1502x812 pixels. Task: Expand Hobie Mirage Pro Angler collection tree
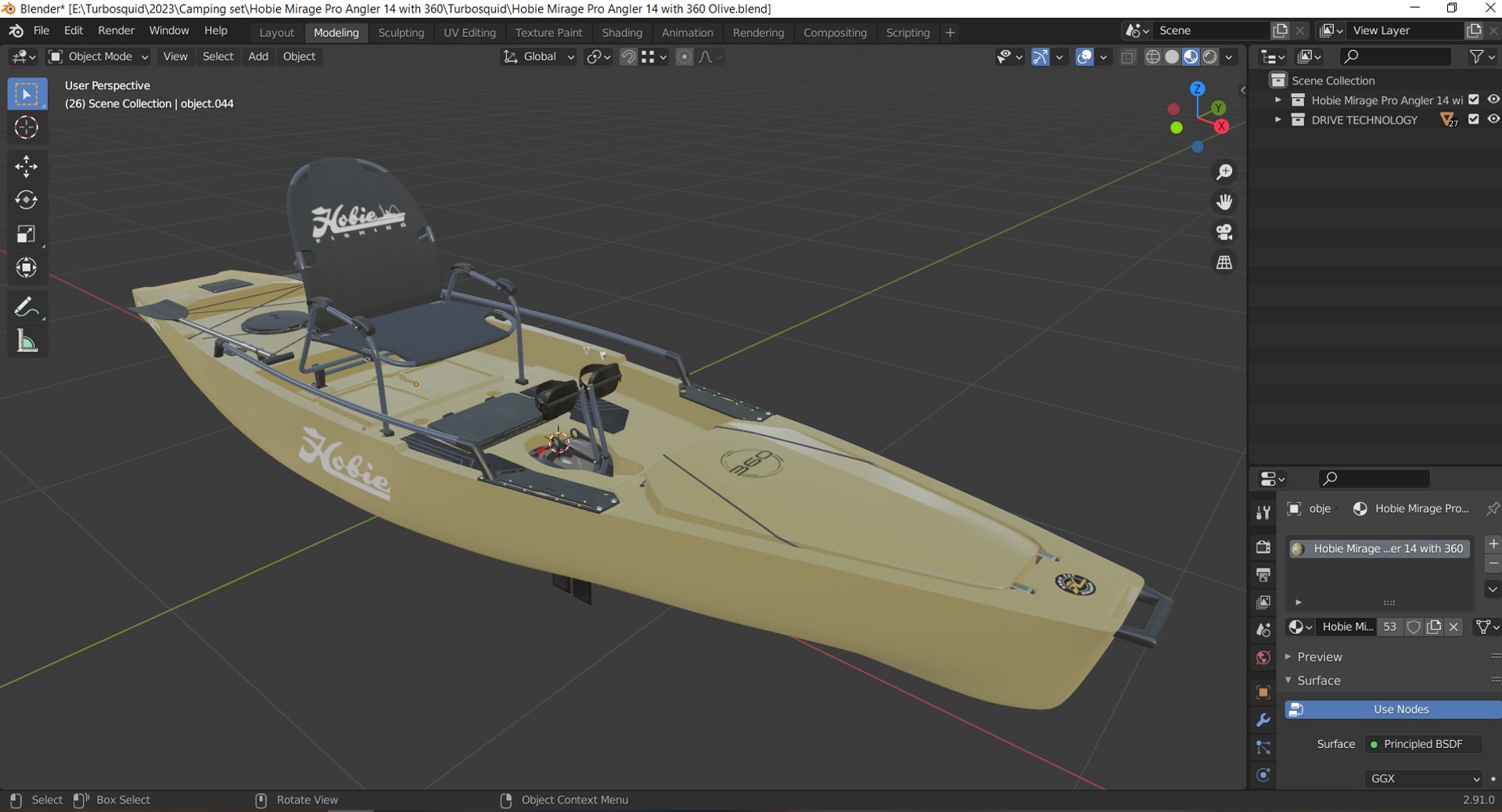coord(1277,100)
